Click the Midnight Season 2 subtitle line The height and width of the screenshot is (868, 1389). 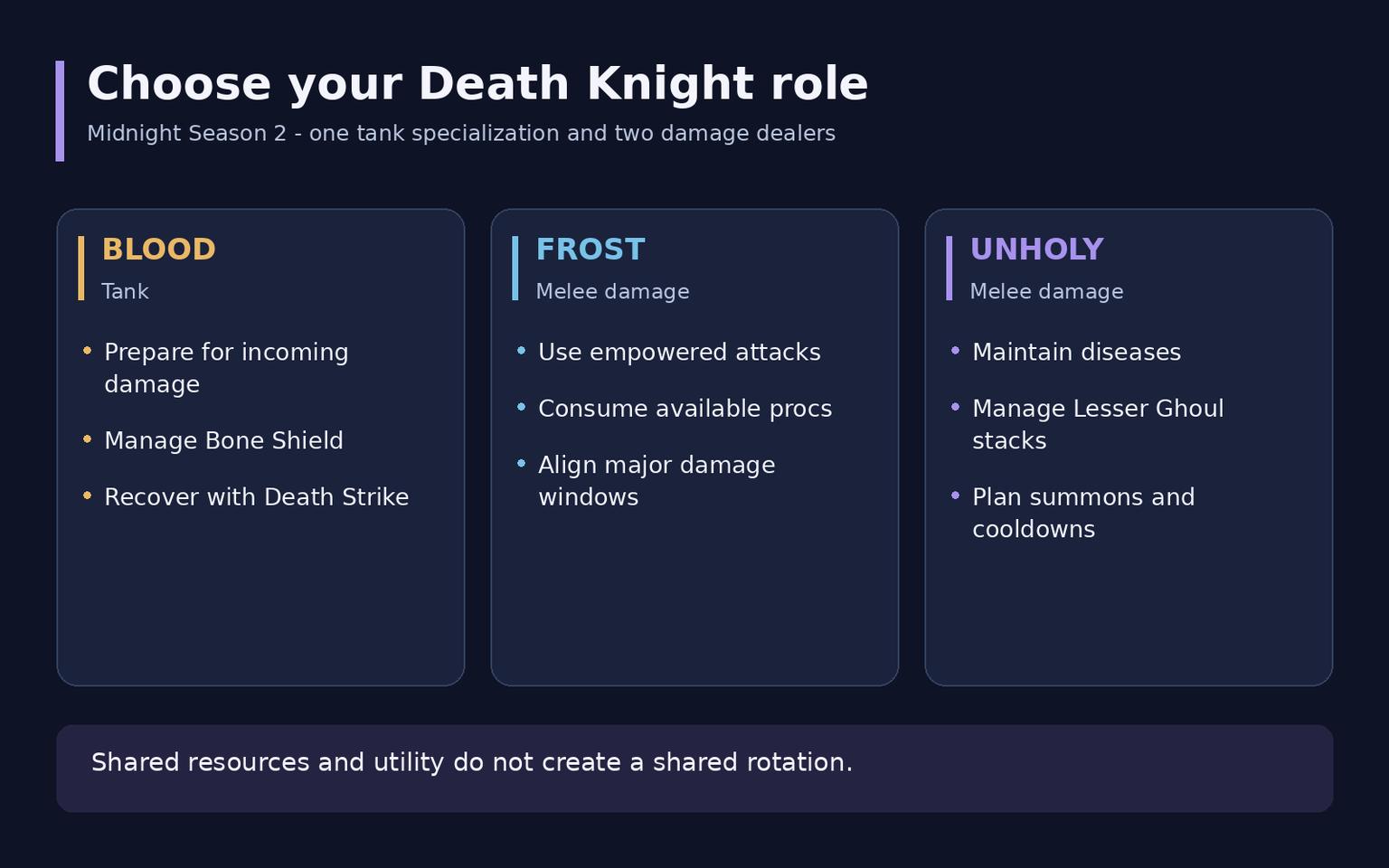[461, 133]
